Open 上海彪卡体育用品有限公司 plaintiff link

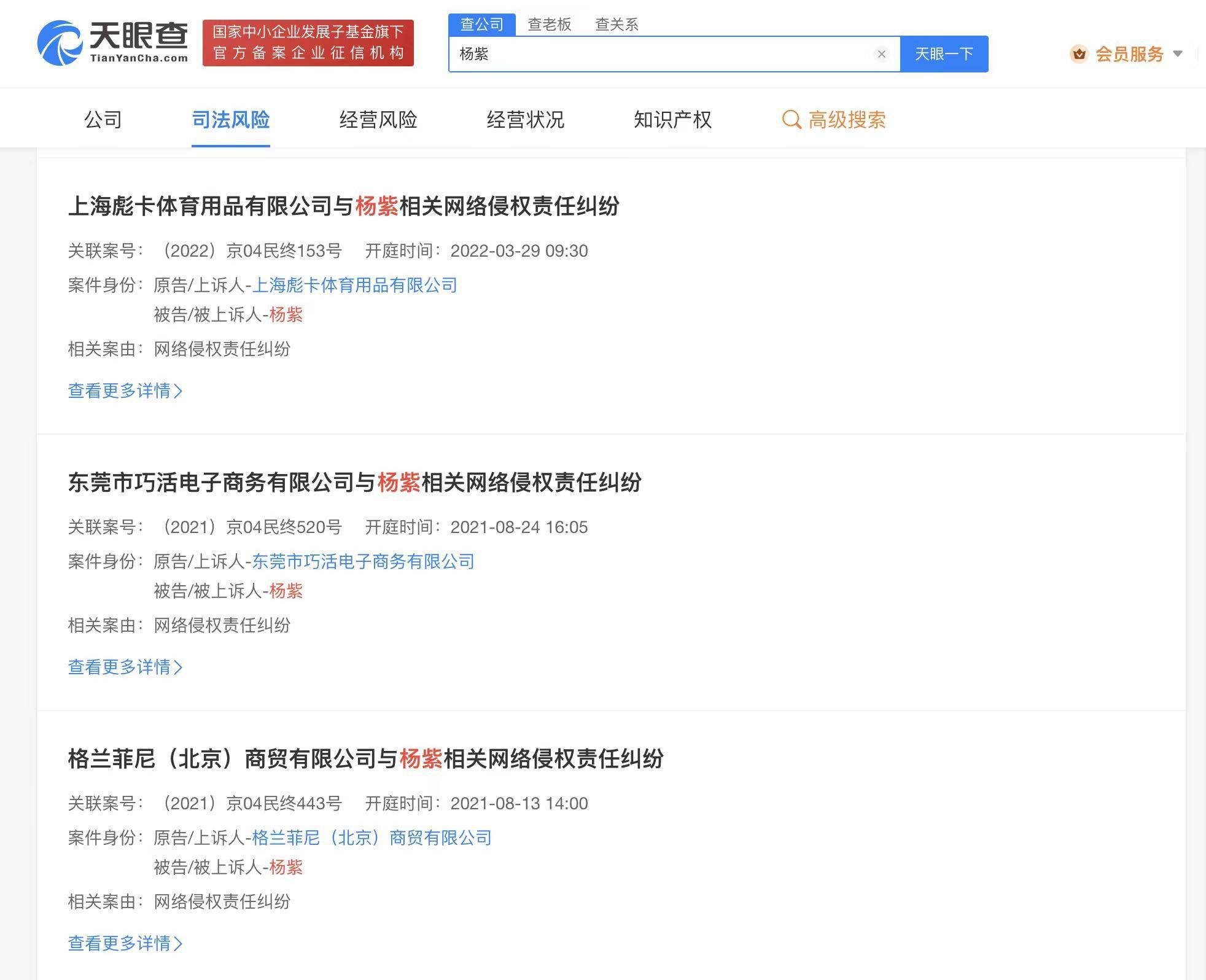(354, 285)
